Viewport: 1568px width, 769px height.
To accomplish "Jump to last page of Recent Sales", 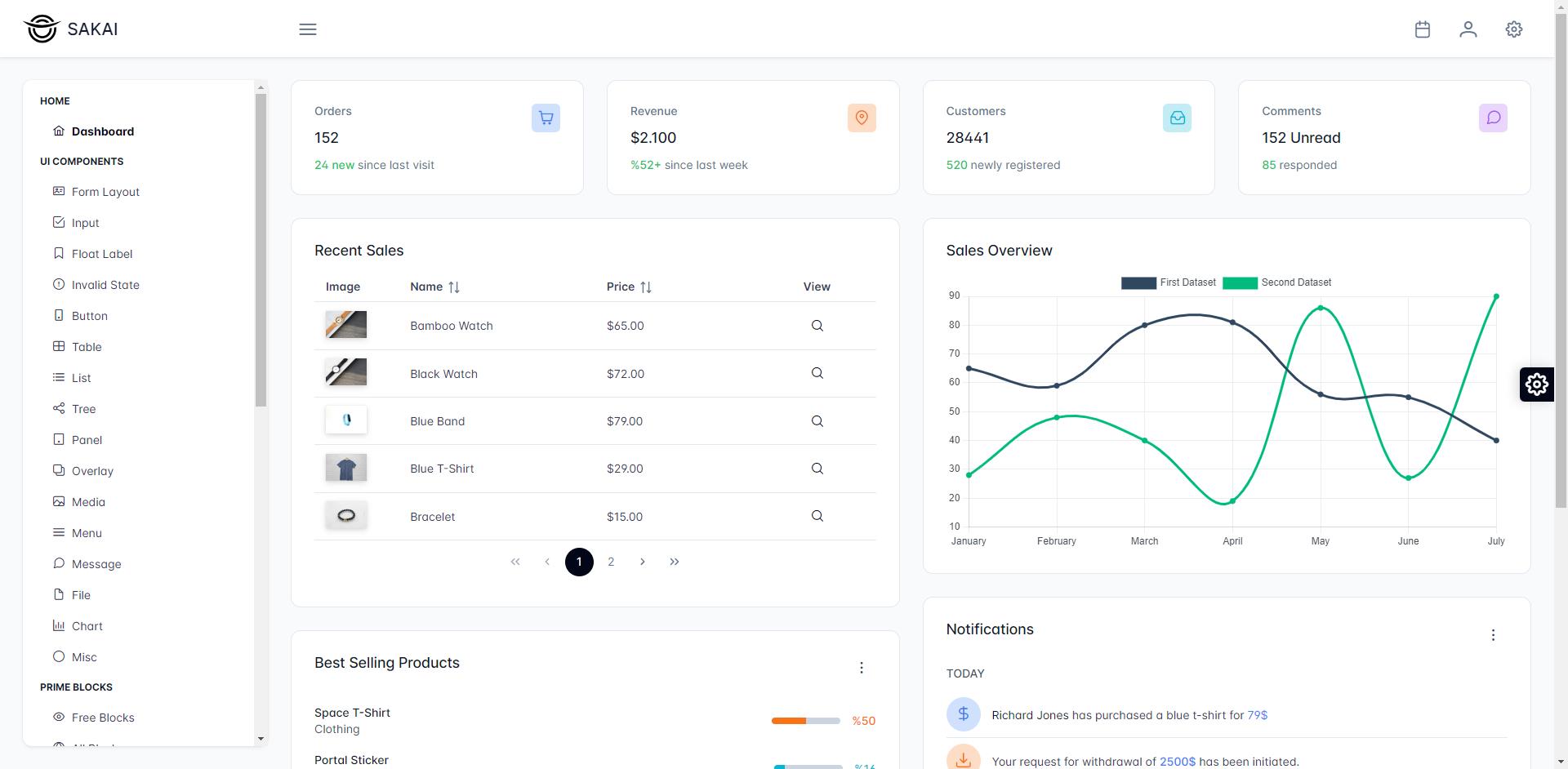I will 675,562.
